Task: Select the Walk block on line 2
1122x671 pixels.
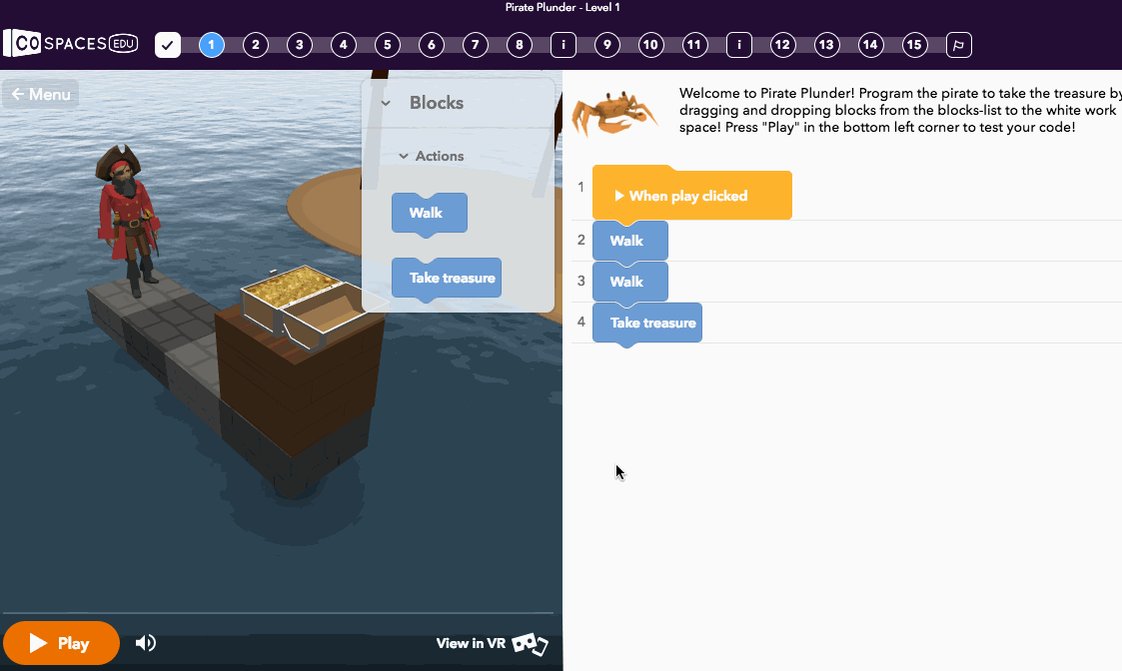Action: coord(630,241)
